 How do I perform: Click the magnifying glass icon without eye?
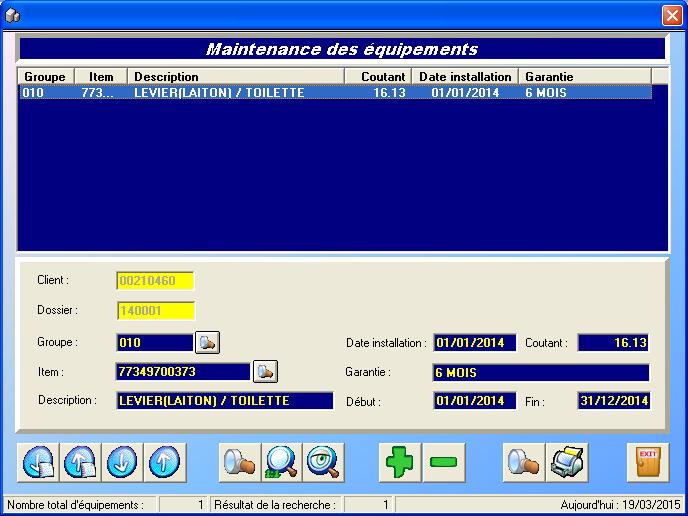click(x=281, y=462)
